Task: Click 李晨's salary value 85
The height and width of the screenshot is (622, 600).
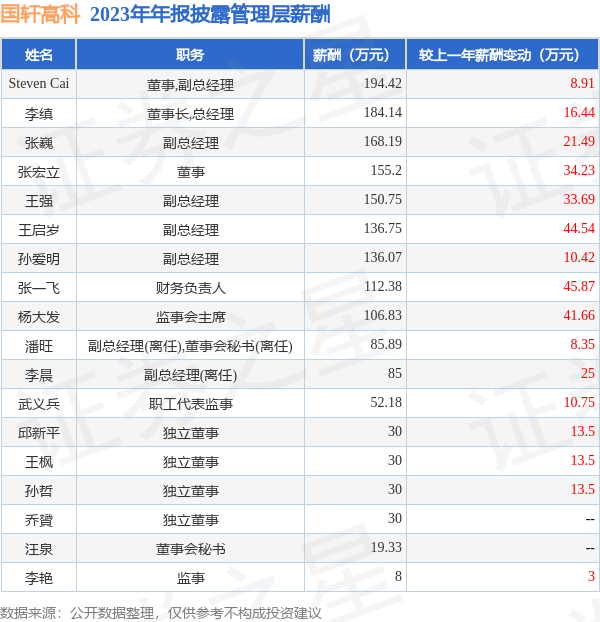Action: coord(395,373)
